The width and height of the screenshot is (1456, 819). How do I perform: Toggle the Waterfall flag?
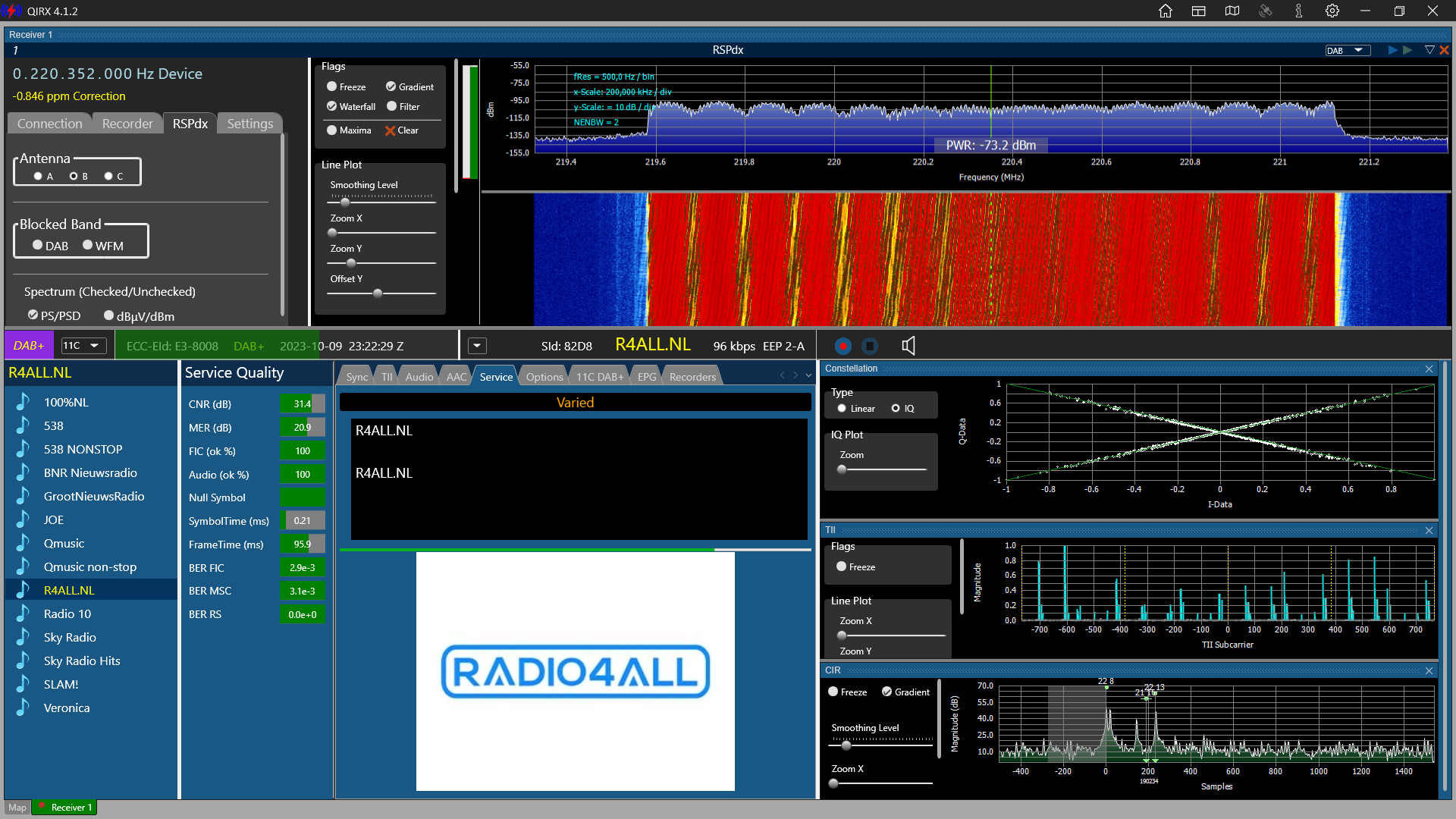point(331,106)
